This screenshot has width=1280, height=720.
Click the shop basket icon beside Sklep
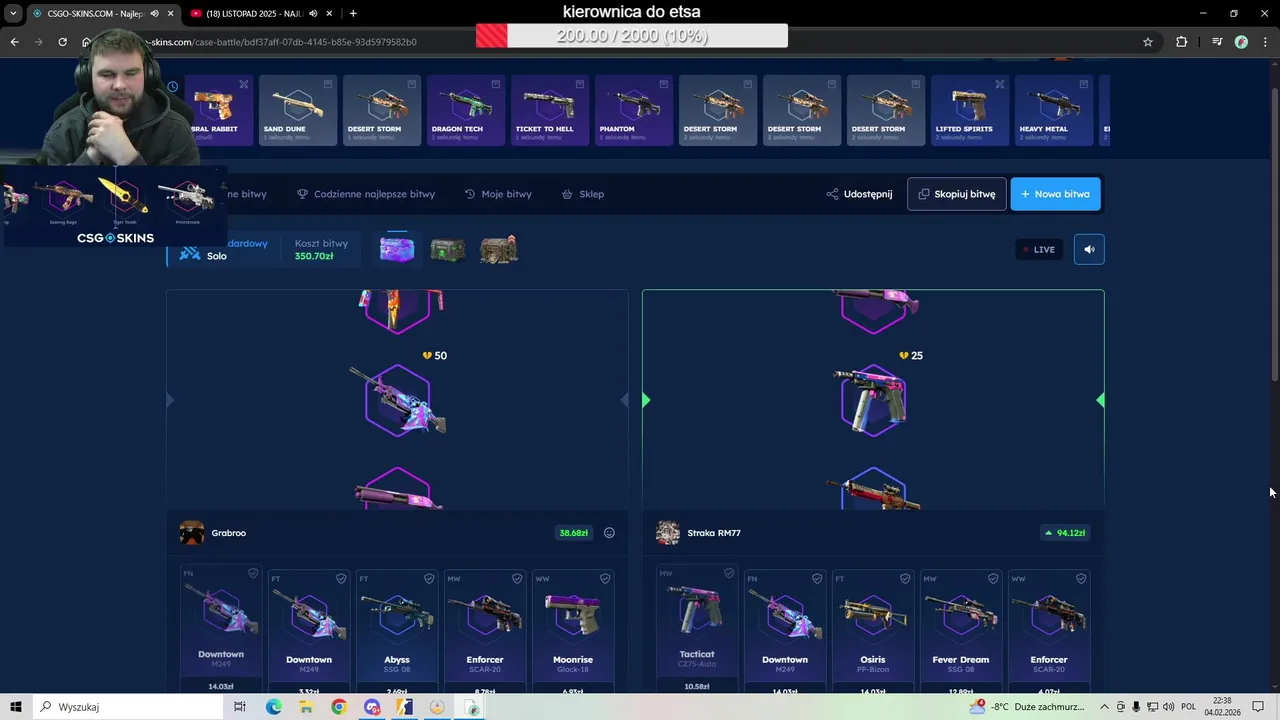click(x=567, y=194)
